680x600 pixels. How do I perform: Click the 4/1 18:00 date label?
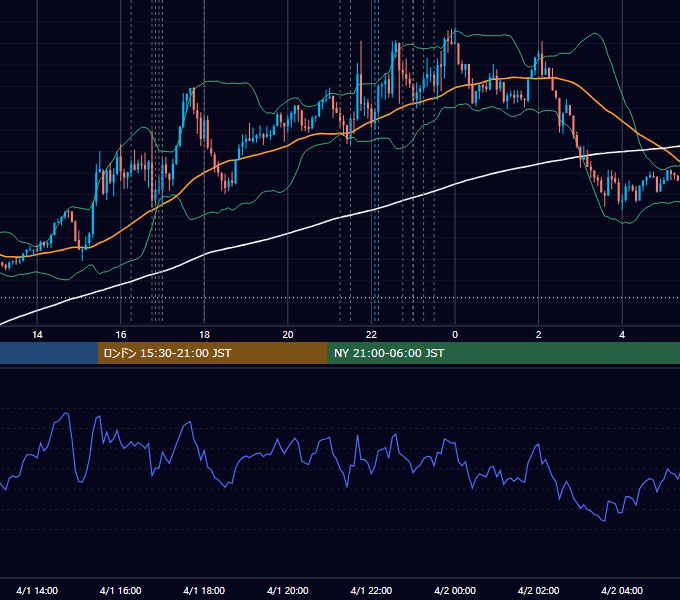[x=204, y=590]
